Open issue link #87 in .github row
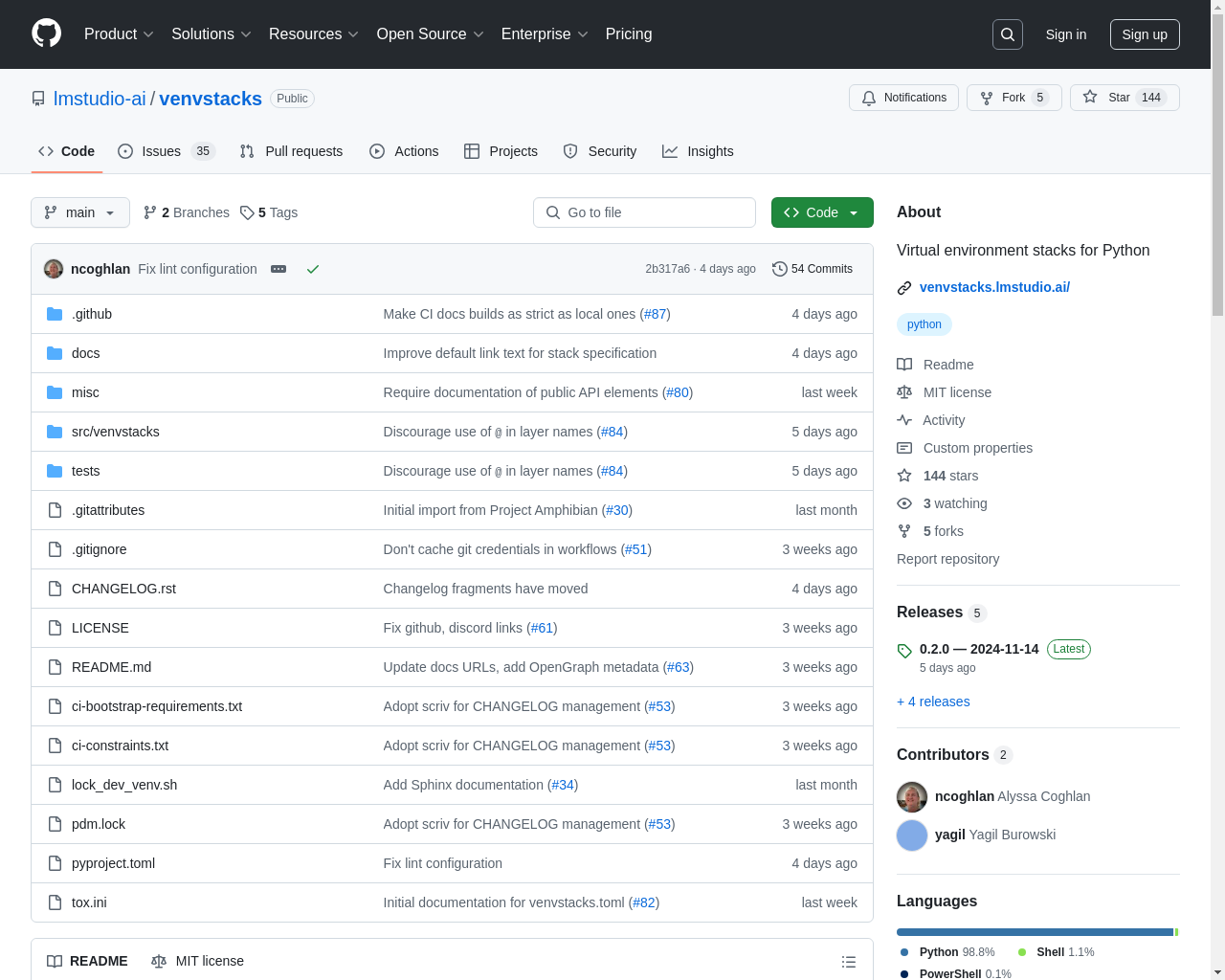1225x980 pixels. (x=655, y=314)
